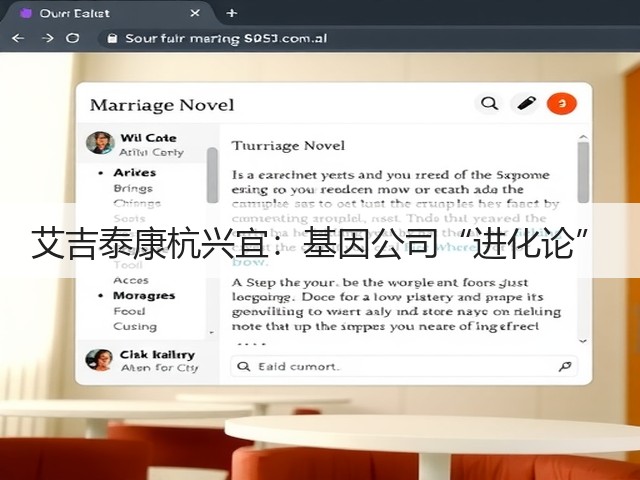Open the 'Chienge' sidebar item
Image resolution: width=640 pixels, height=480 pixels.
coord(137,203)
